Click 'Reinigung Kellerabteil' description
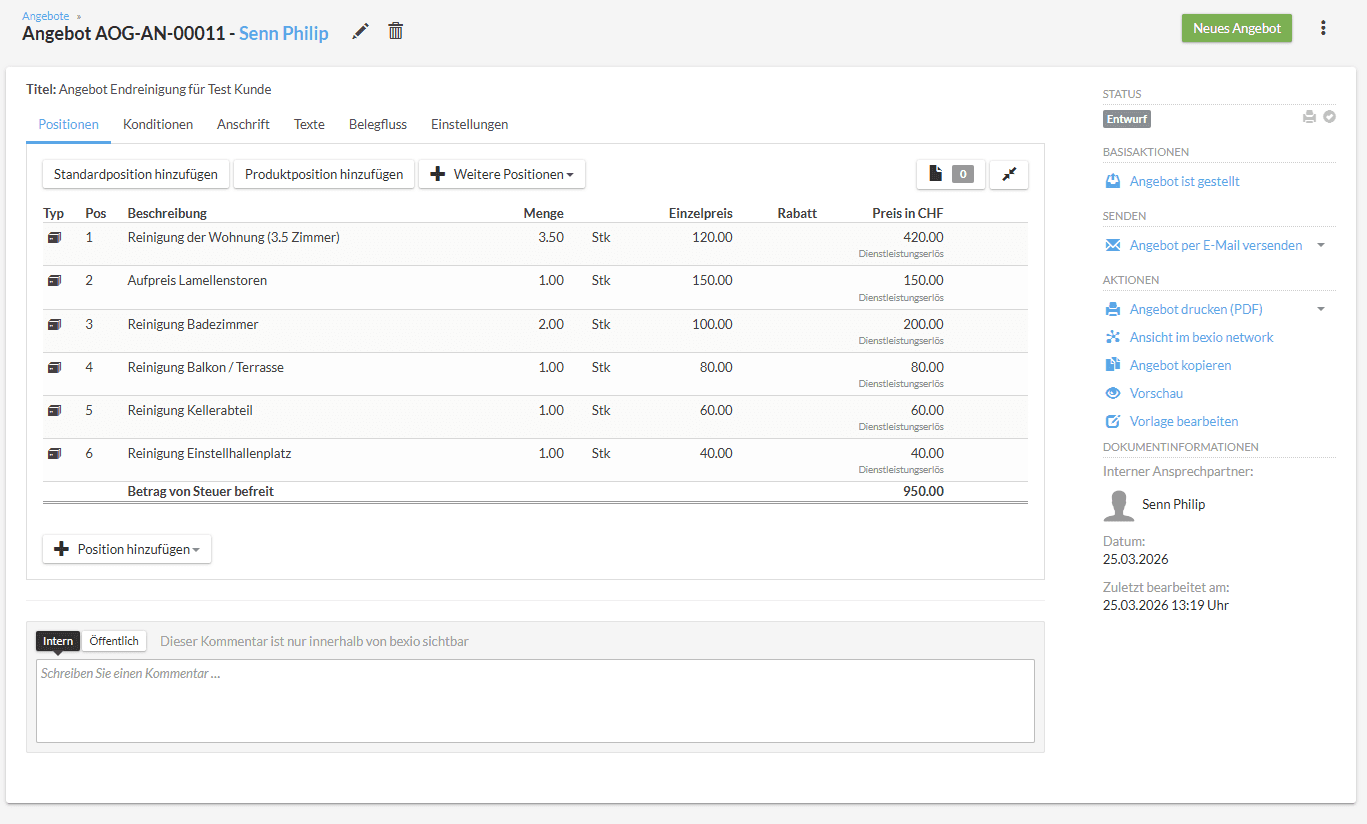The width and height of the screenshot is (1367, 824). click(191, 411)
